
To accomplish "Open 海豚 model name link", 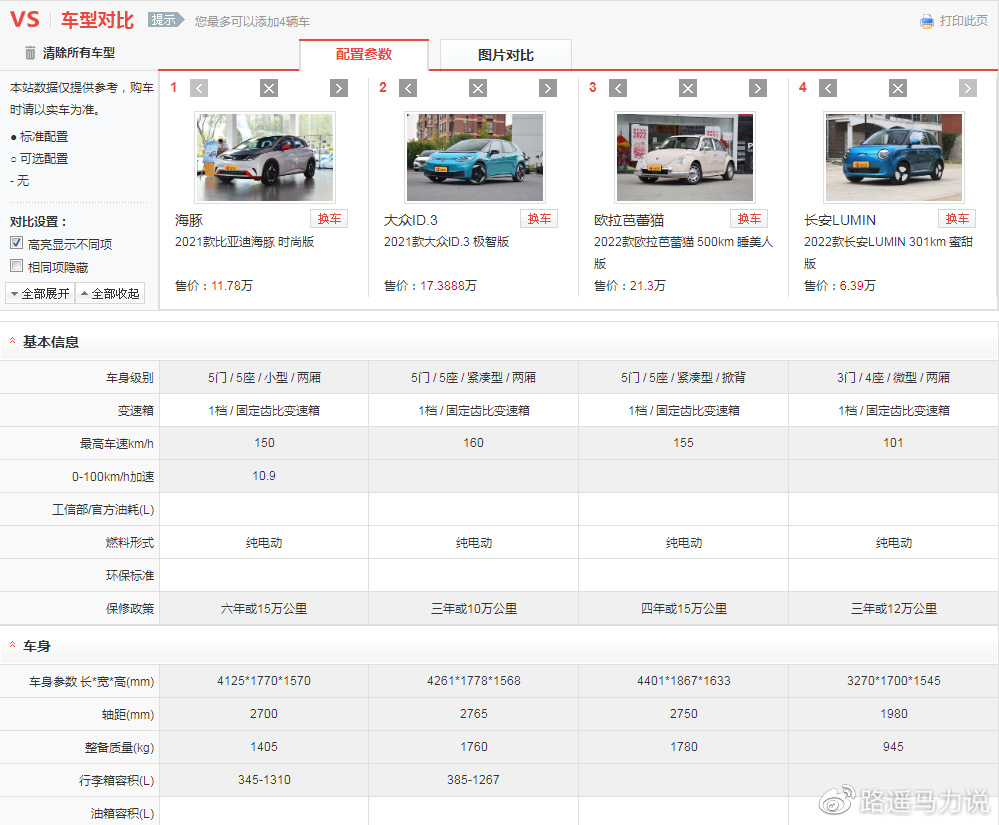I will click(x=189, y=220).
